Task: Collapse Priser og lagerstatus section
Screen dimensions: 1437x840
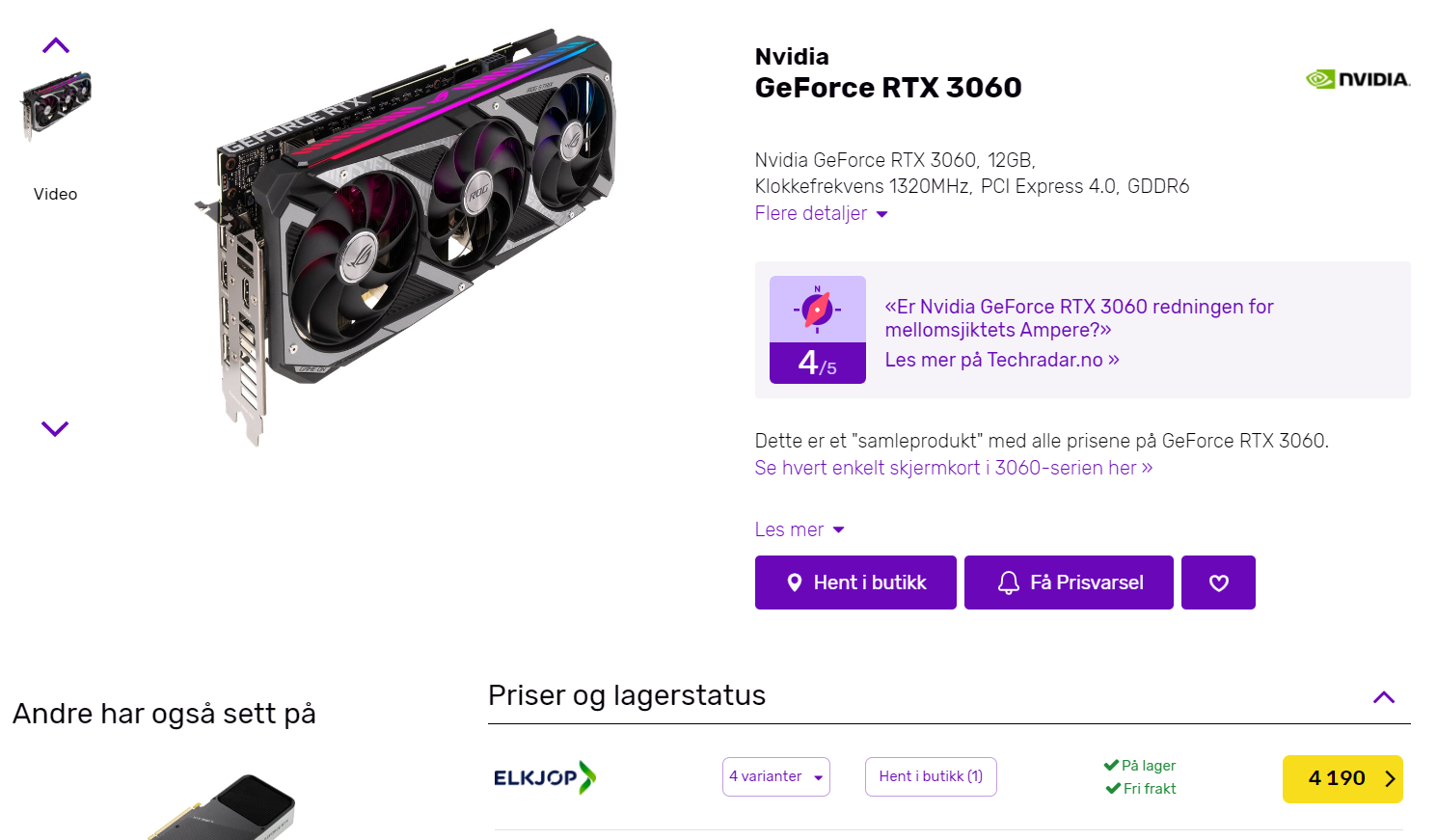Action: (1384, 697)
